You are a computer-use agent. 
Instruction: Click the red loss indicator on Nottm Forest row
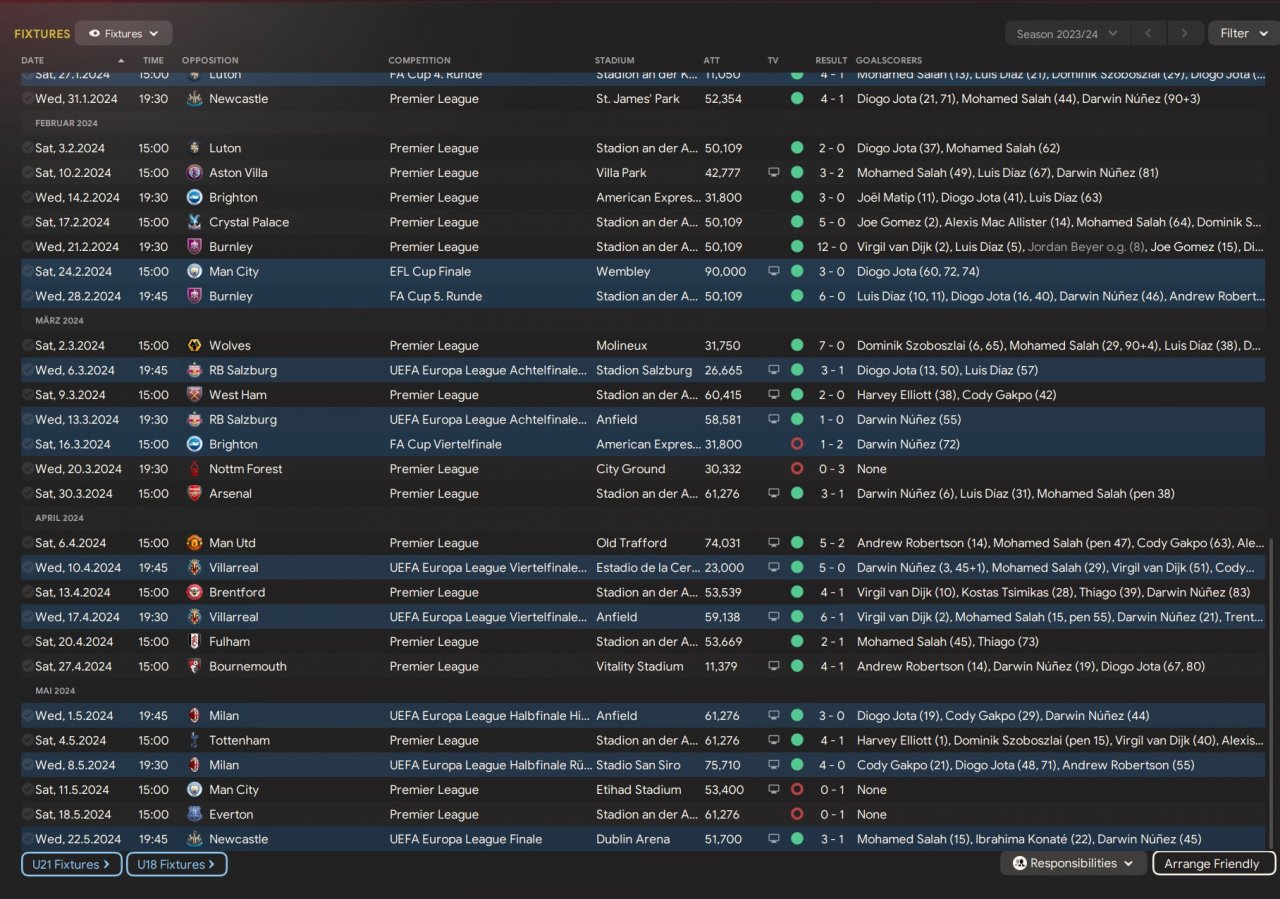pos(797,469)
